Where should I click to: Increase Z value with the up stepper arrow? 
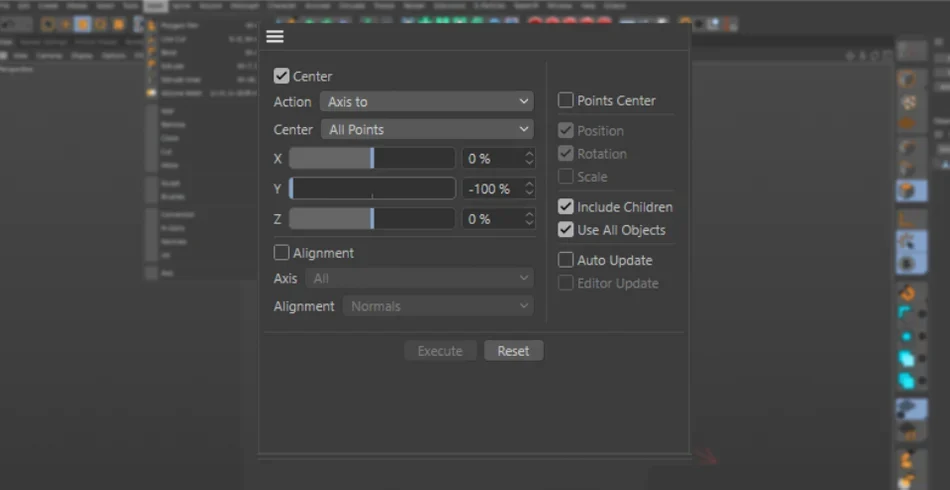coord(530,214)
